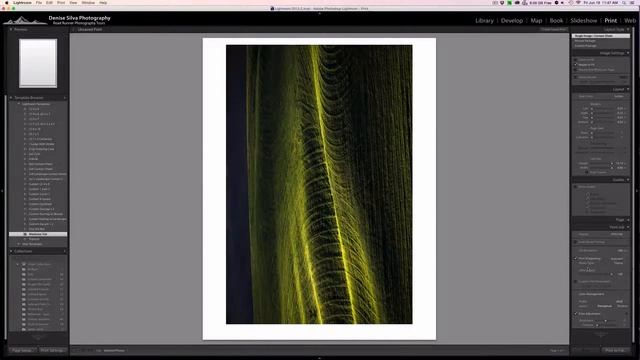640x360 pixels.
Task: Open the Slideshow module
Action: [584, 20]
